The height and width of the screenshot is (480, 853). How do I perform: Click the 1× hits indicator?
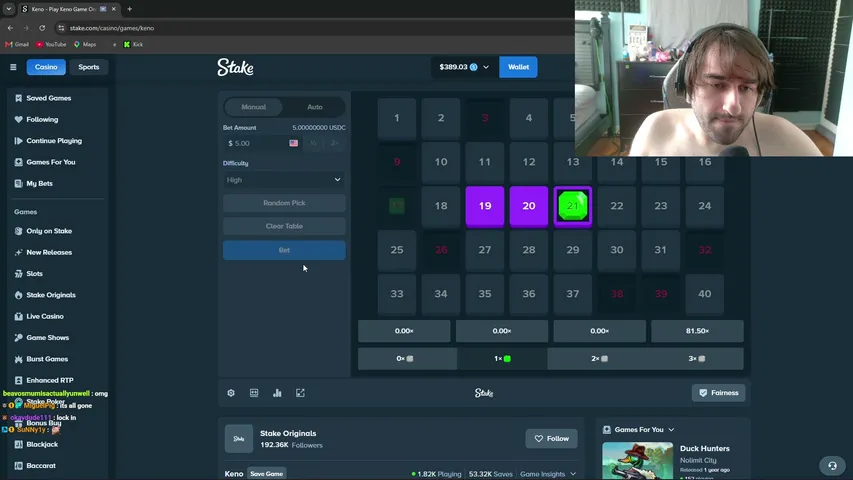point(502,359)
